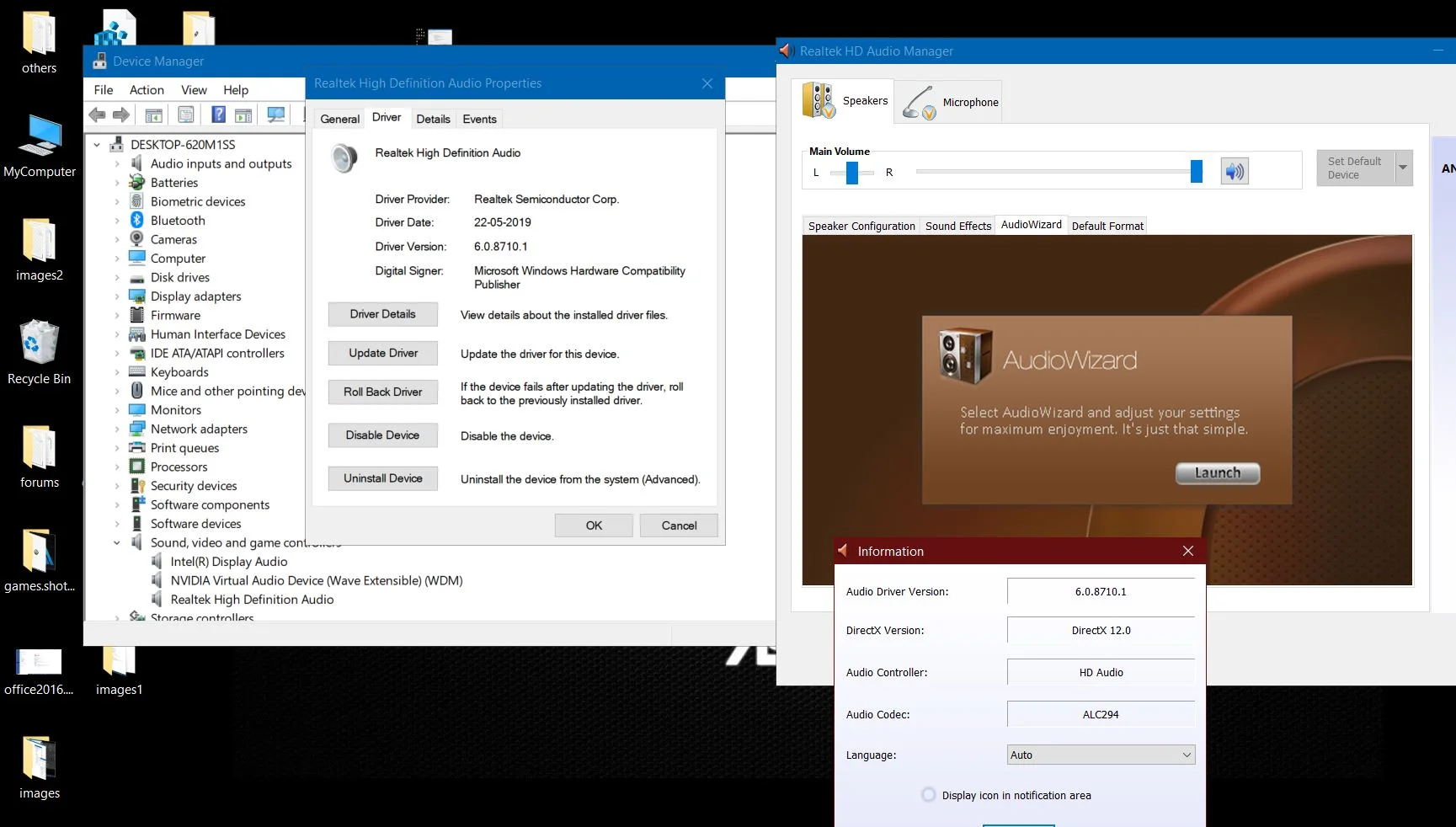This screenshot has width=1456, height=827.
Task: Select the Speakers device icon in Realtek manager
Action: [818, 101]
